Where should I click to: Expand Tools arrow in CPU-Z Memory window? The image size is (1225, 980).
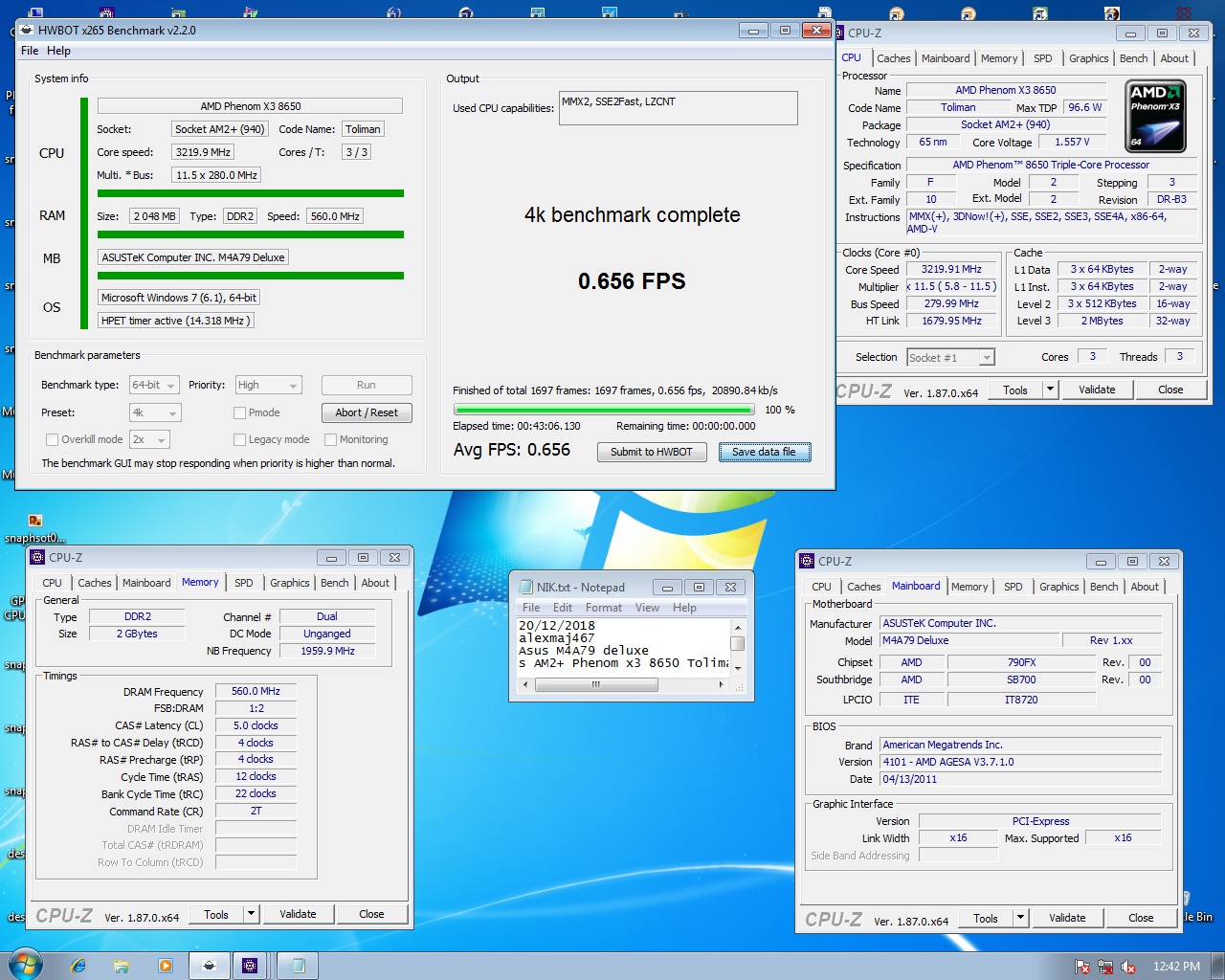[x=251, y=914]
